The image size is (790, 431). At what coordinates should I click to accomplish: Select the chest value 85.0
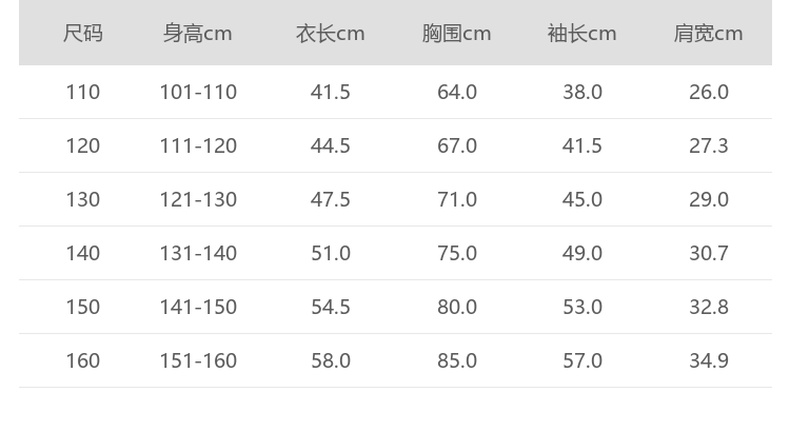tap(457, 360)
